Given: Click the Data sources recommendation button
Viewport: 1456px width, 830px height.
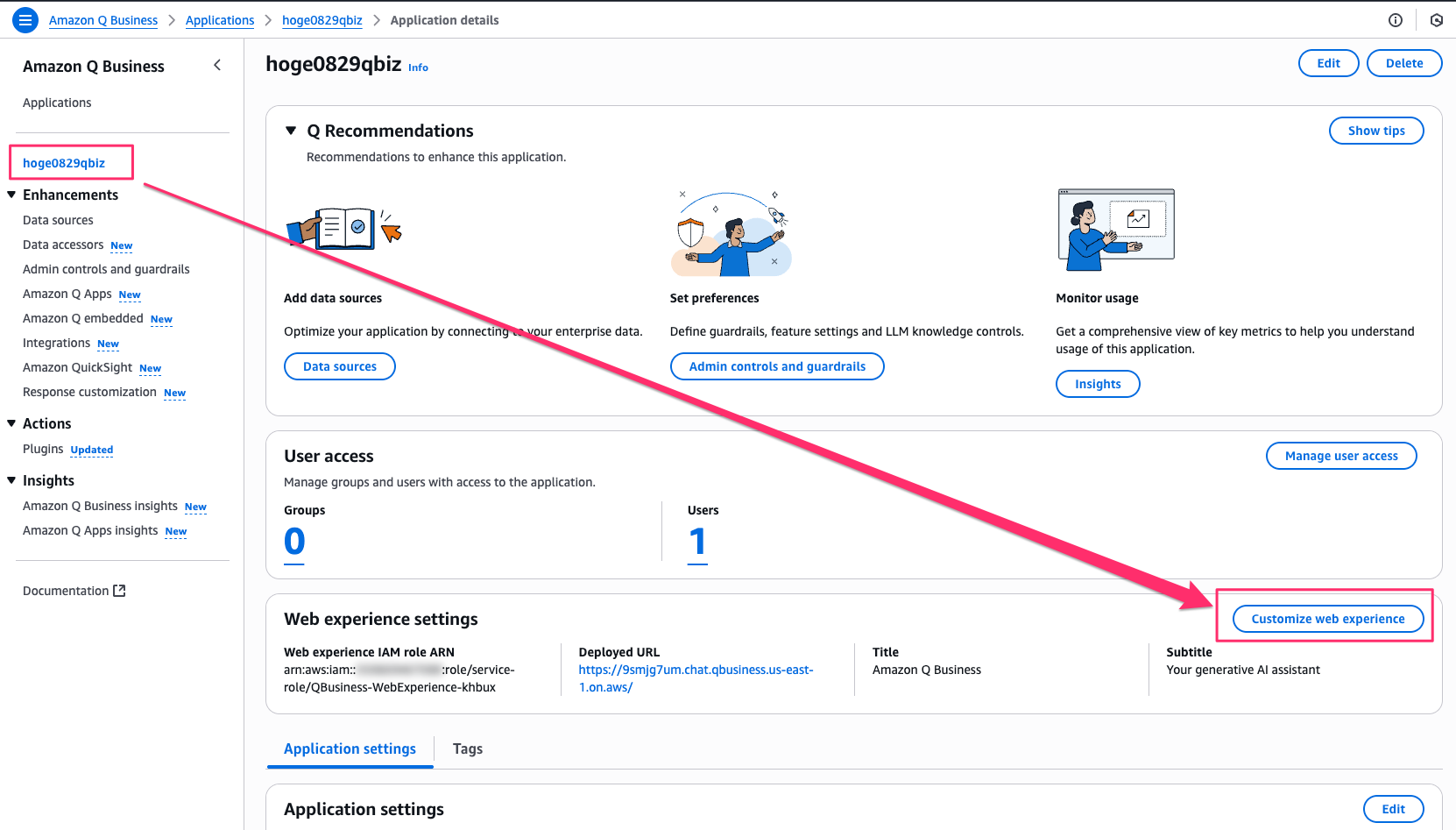Looking at the screenshot, I should tap(340, 366).
